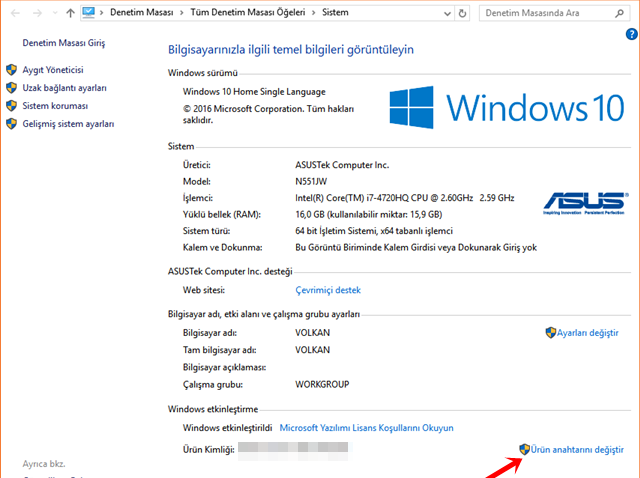
Task: Open Sistem koruması
Action: [x=55, y=106]
